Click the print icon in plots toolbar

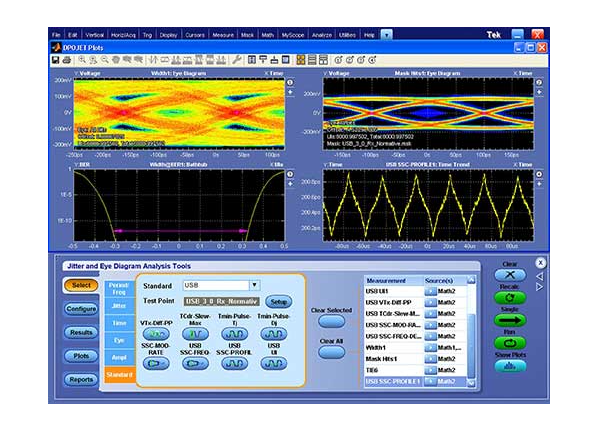(x=65, y=60)
